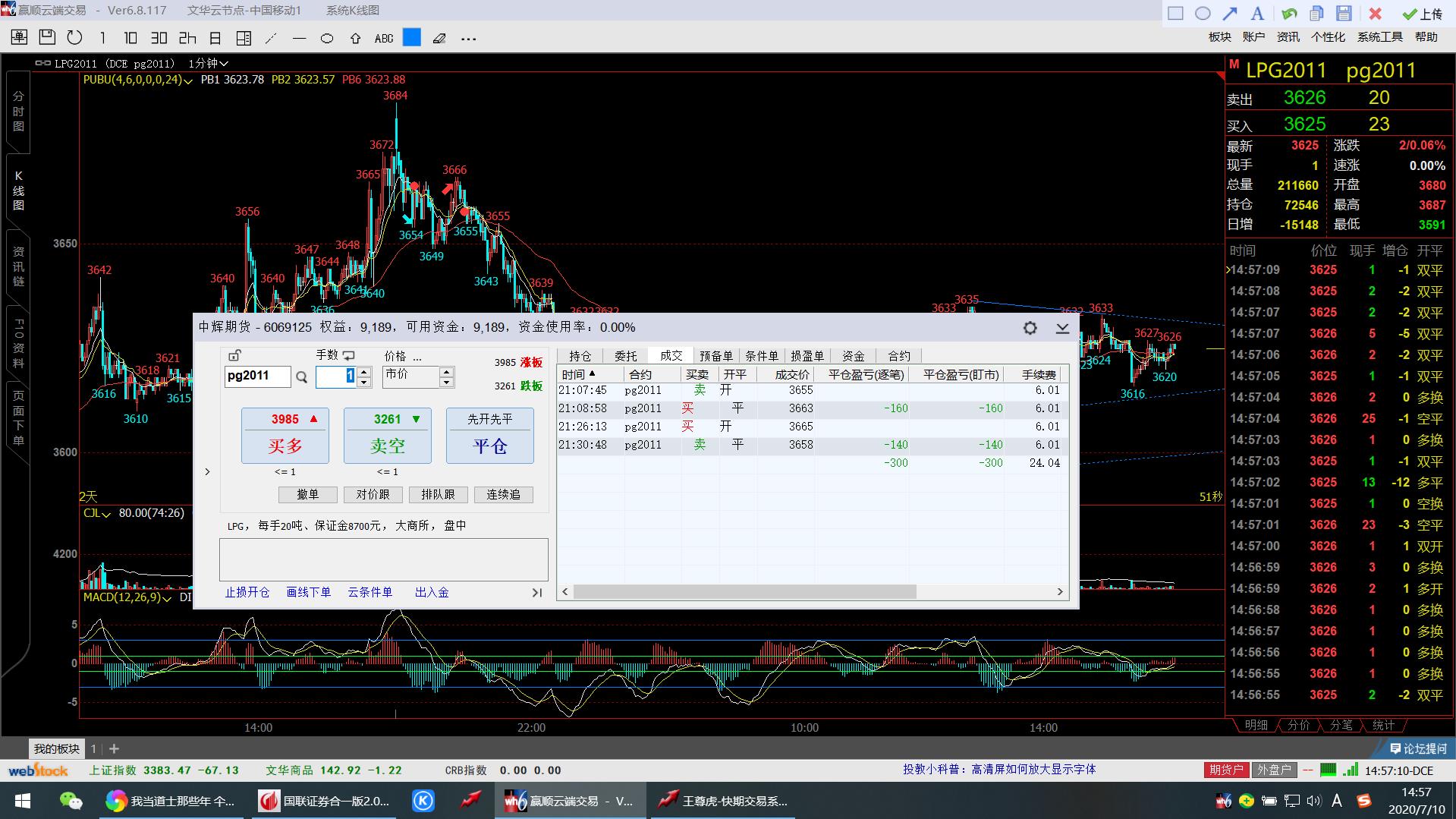Switch chart to 1-minute period
Viewport: 1456px width, 819px height.
tap(102, 37)
